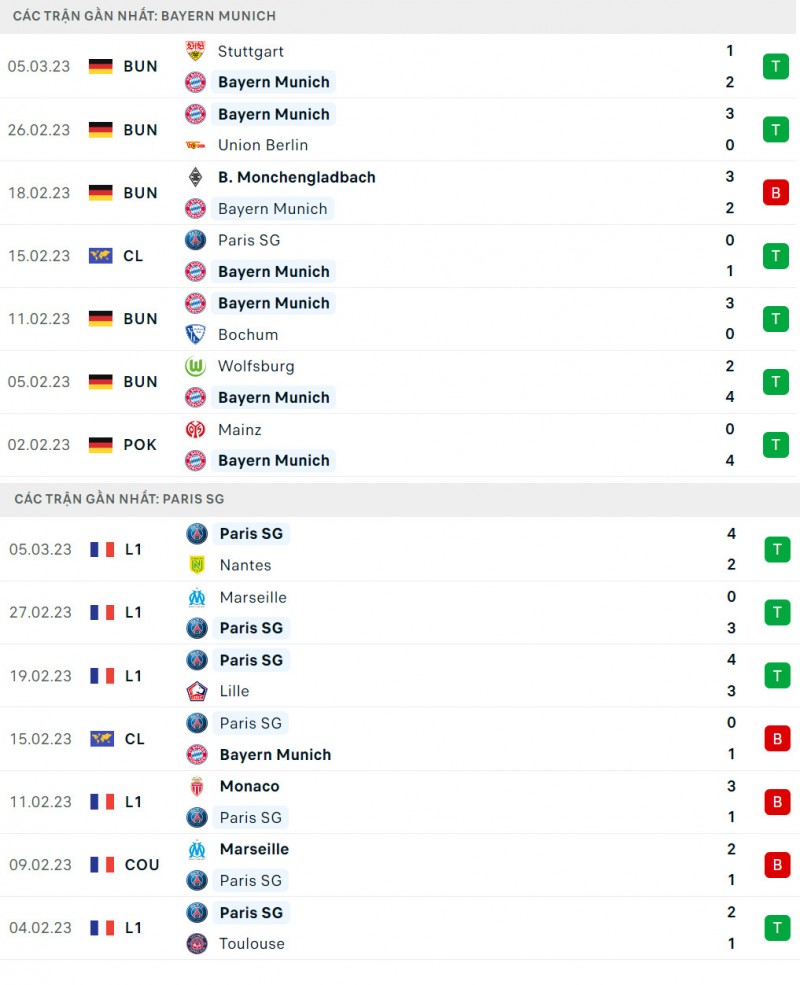Click the Nantes club logo
The image size is (800, 985).
[x=197, y=565]
